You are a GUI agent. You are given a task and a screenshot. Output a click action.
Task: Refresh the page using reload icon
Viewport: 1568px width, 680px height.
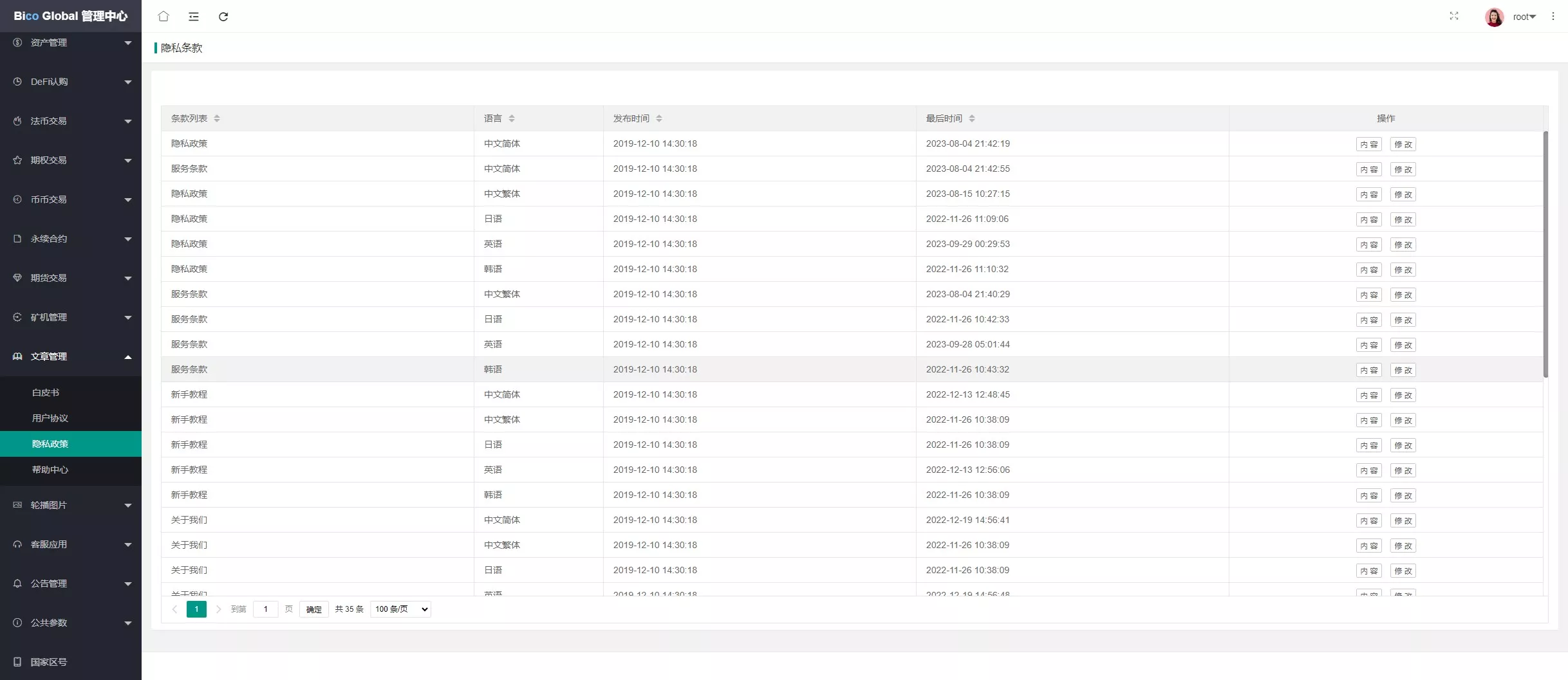point(223,17)
